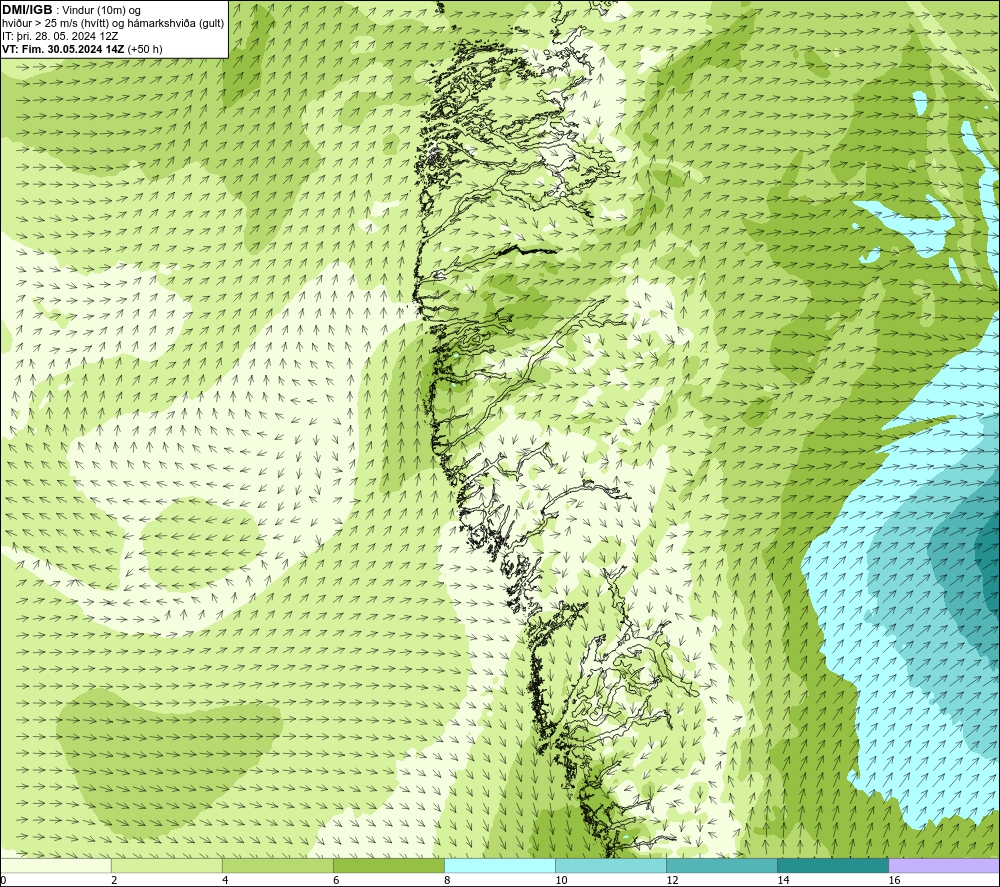
Task: Click the 0-2 m/s palest color swatch
Action: click(x=56, y=865)
